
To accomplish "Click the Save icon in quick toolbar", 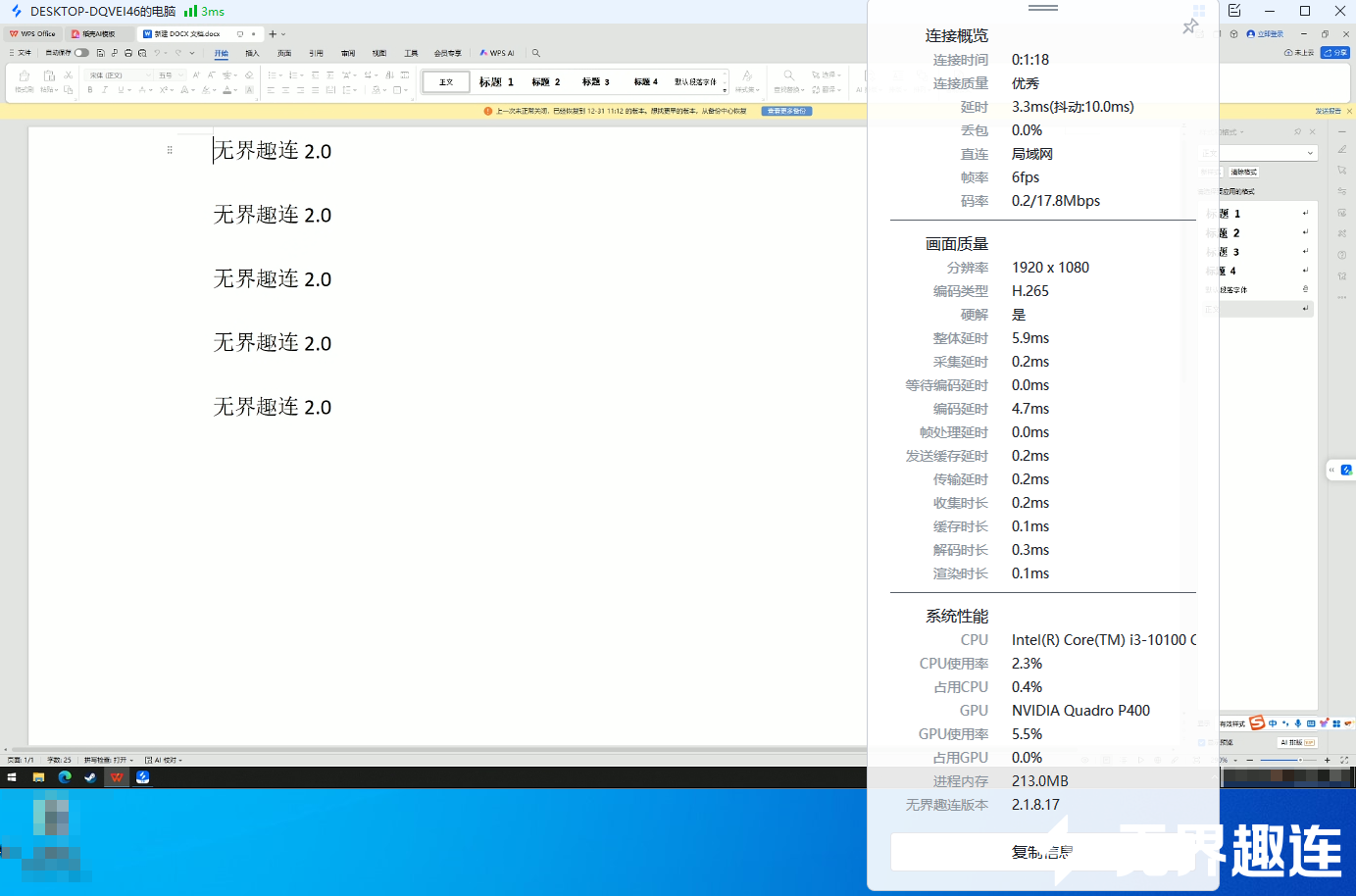I will pos(101,53).
